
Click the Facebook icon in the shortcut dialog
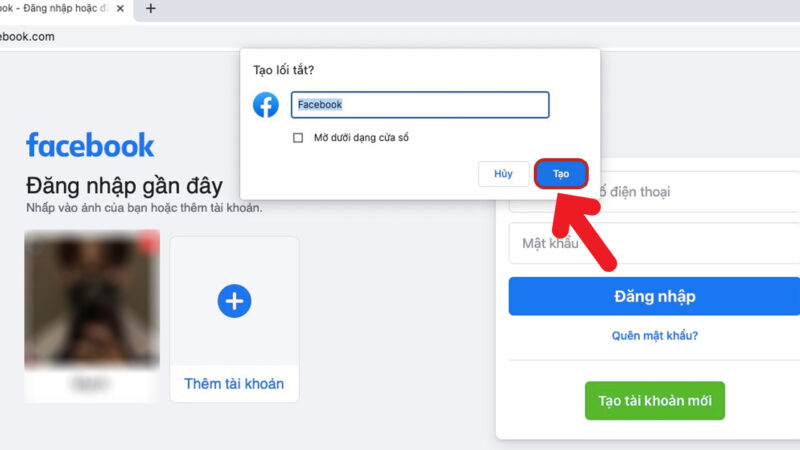265,105
